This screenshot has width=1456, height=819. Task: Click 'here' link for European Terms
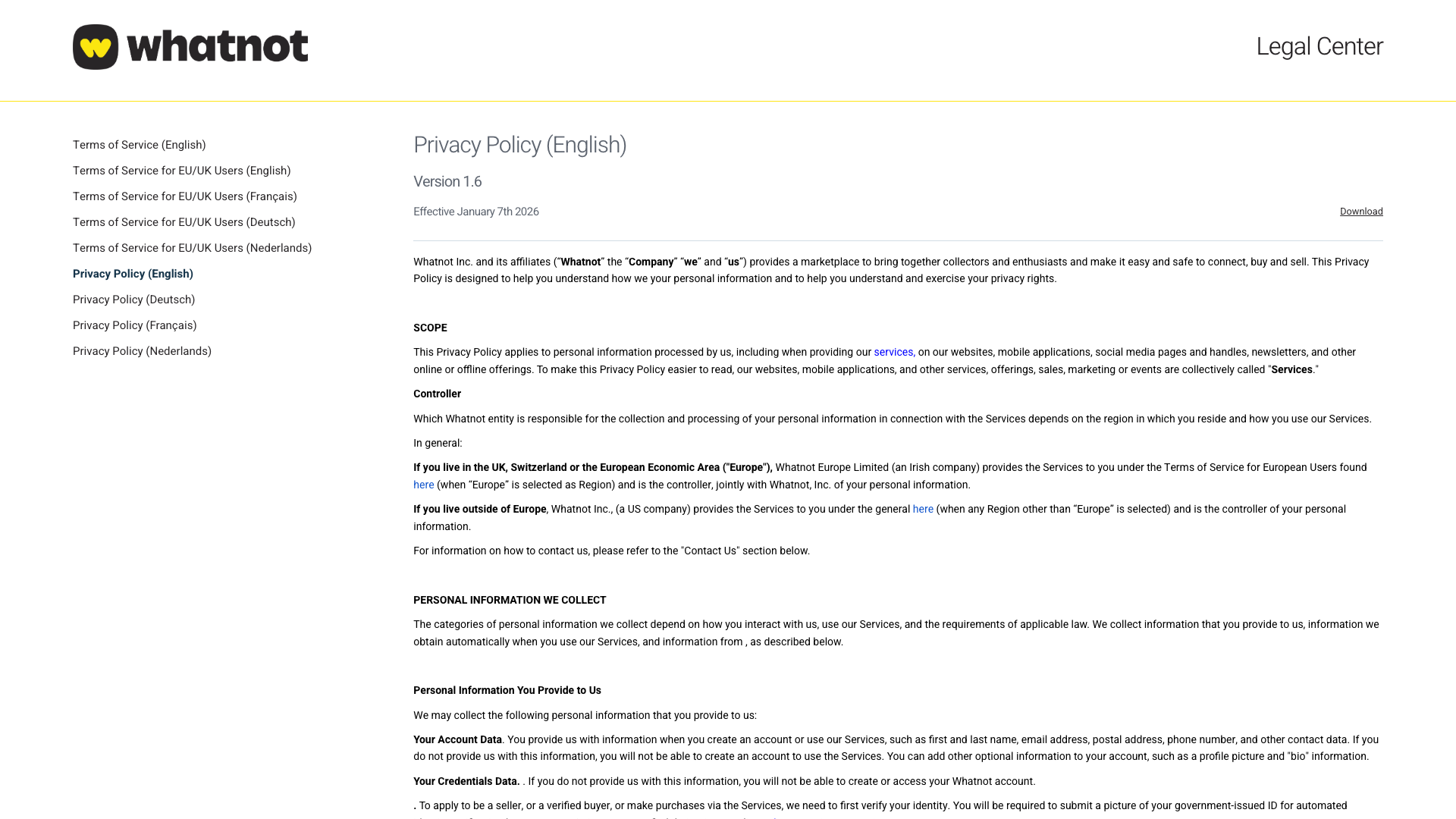[x=423, y=485]
